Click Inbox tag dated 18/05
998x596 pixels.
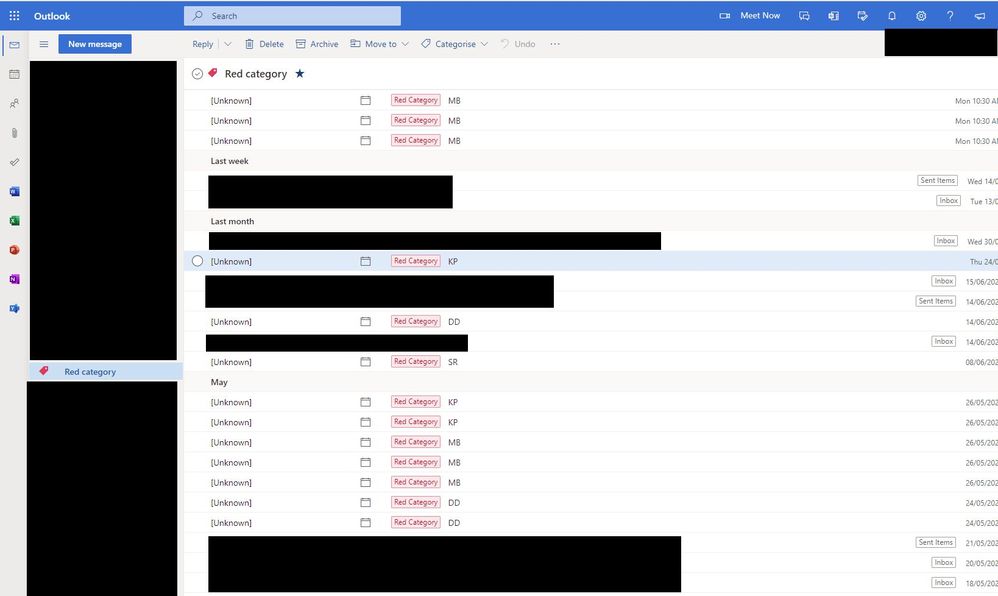pos(943,583)
